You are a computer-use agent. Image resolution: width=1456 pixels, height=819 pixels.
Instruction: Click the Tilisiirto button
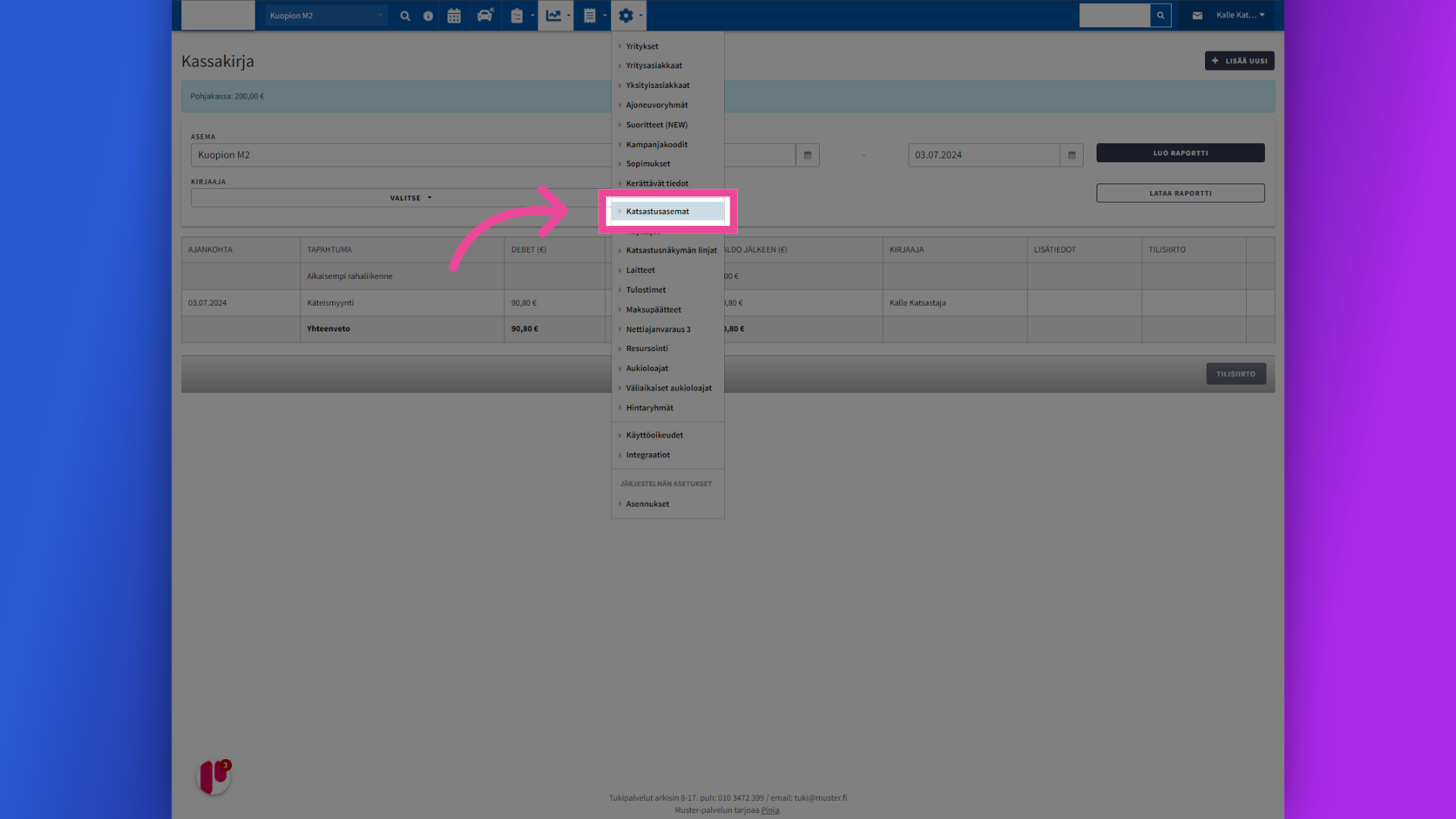click(x=1236, y=374)
